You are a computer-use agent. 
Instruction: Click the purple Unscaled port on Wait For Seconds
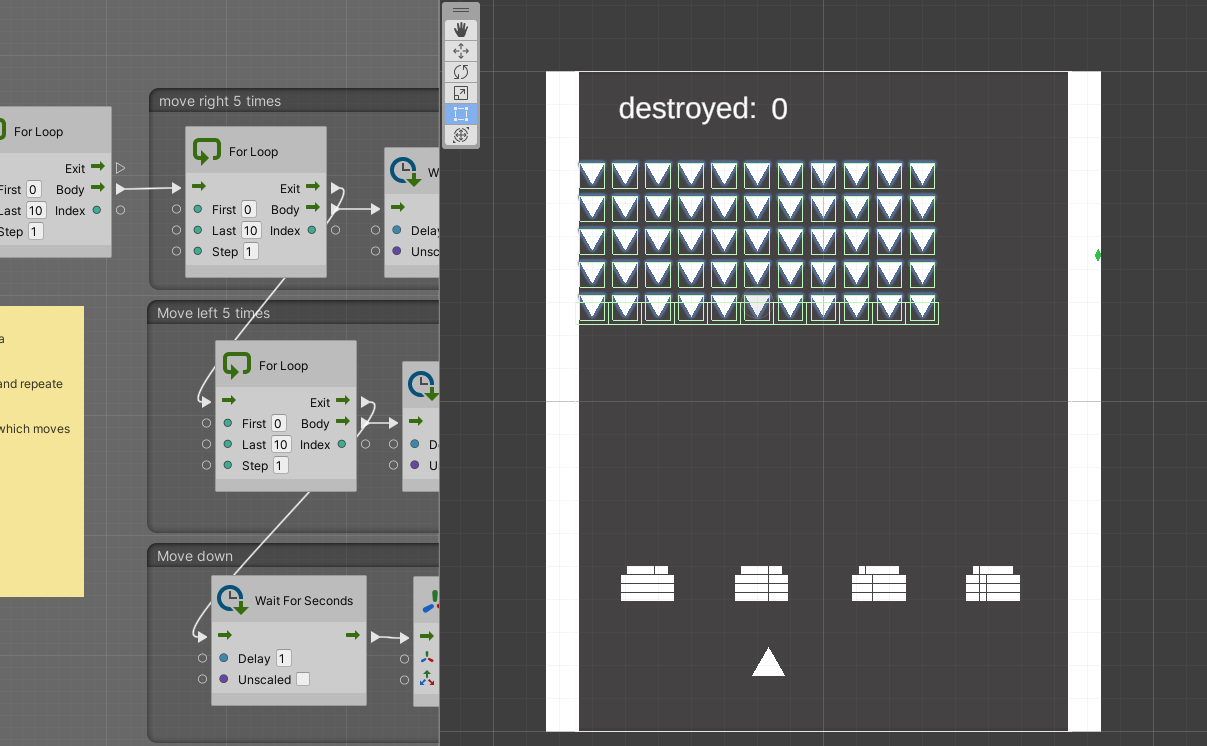point(224,679)
